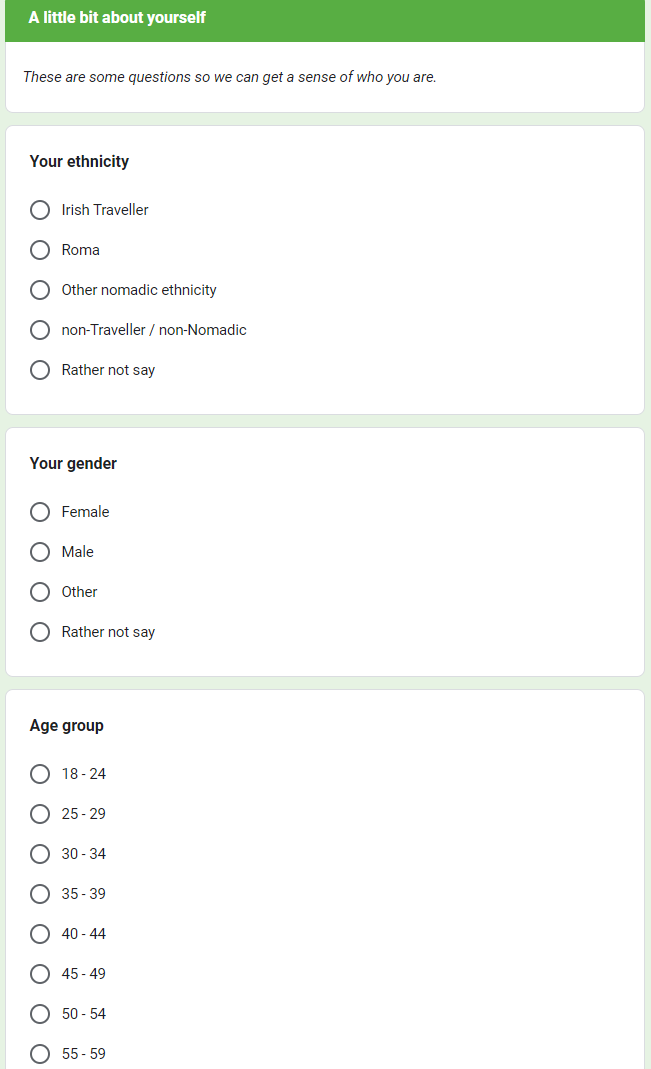Select the Irish Traveller ethnicity option

pos(40,210)
